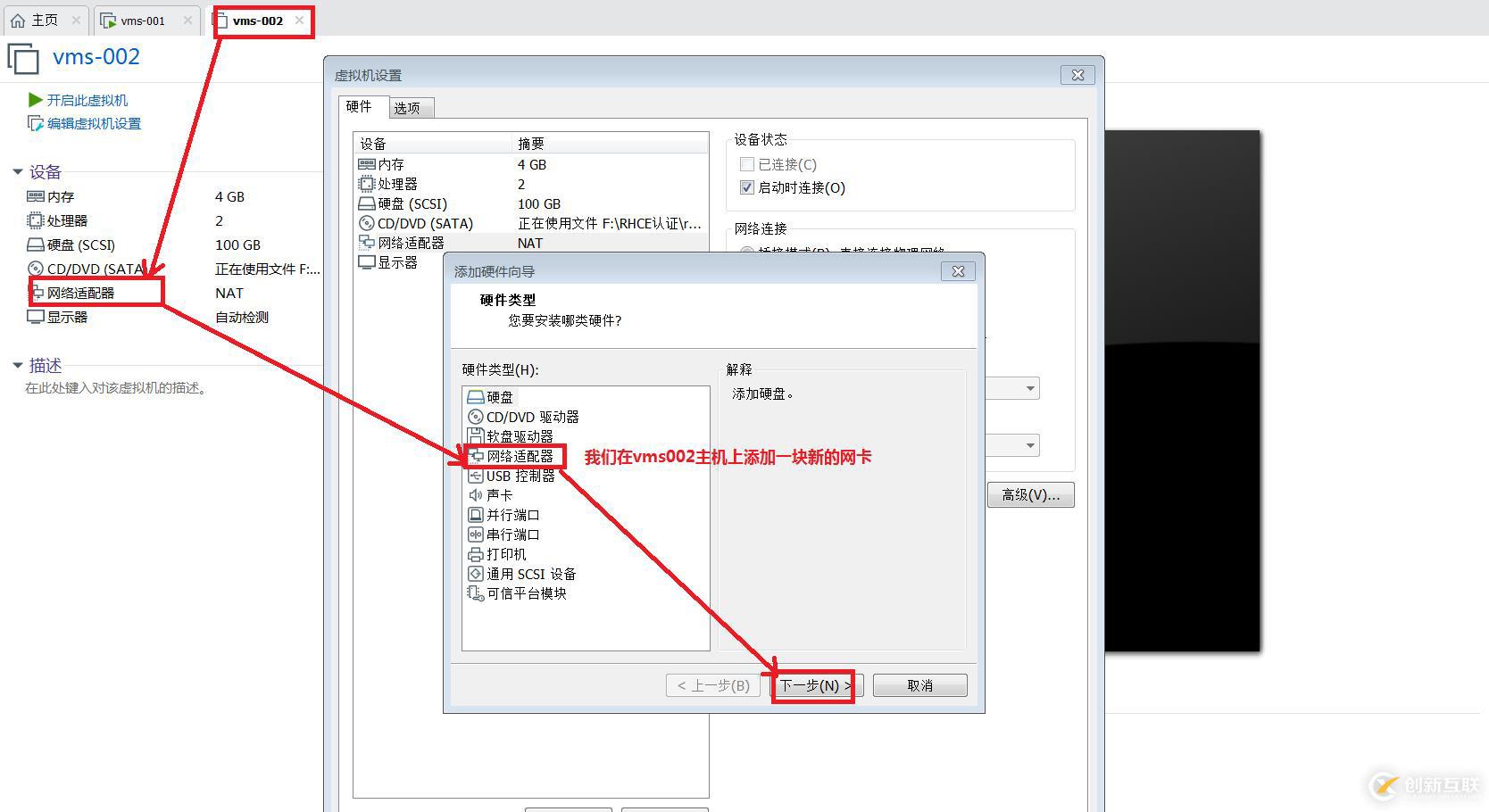Select the highlighted 网络适配器 hardware type
This screenshot has width=1489, height=812.
[516, 455]
